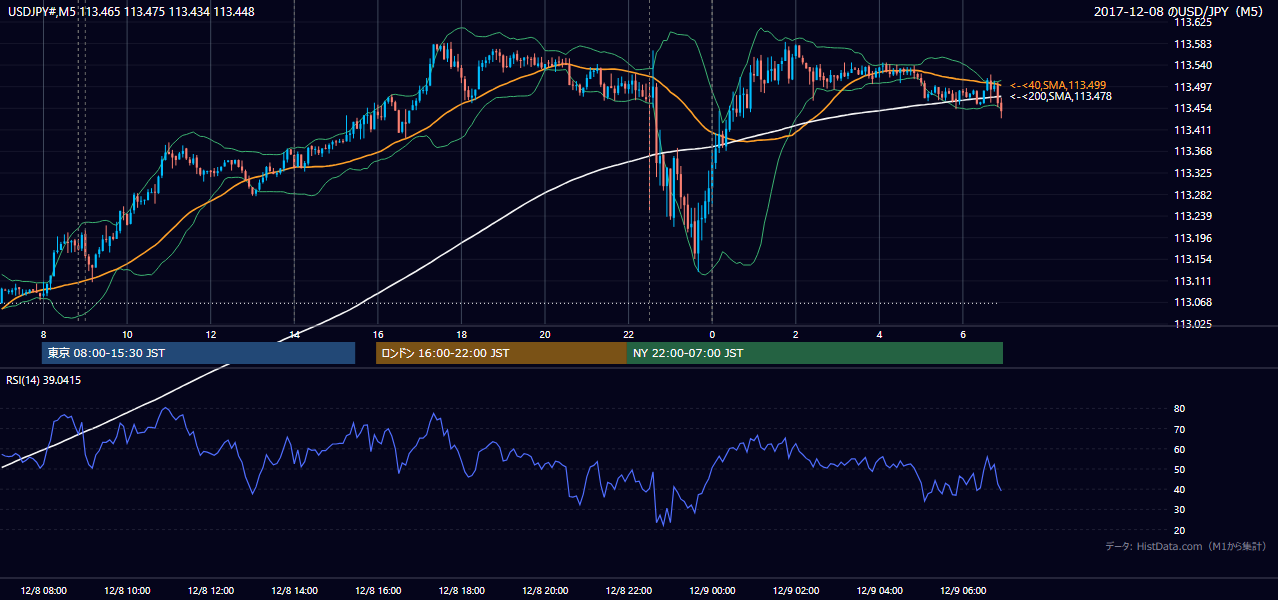Screen dimensions: 1278x600
Task: Click hour label 8 below price chart
Action: pos(43,334)
